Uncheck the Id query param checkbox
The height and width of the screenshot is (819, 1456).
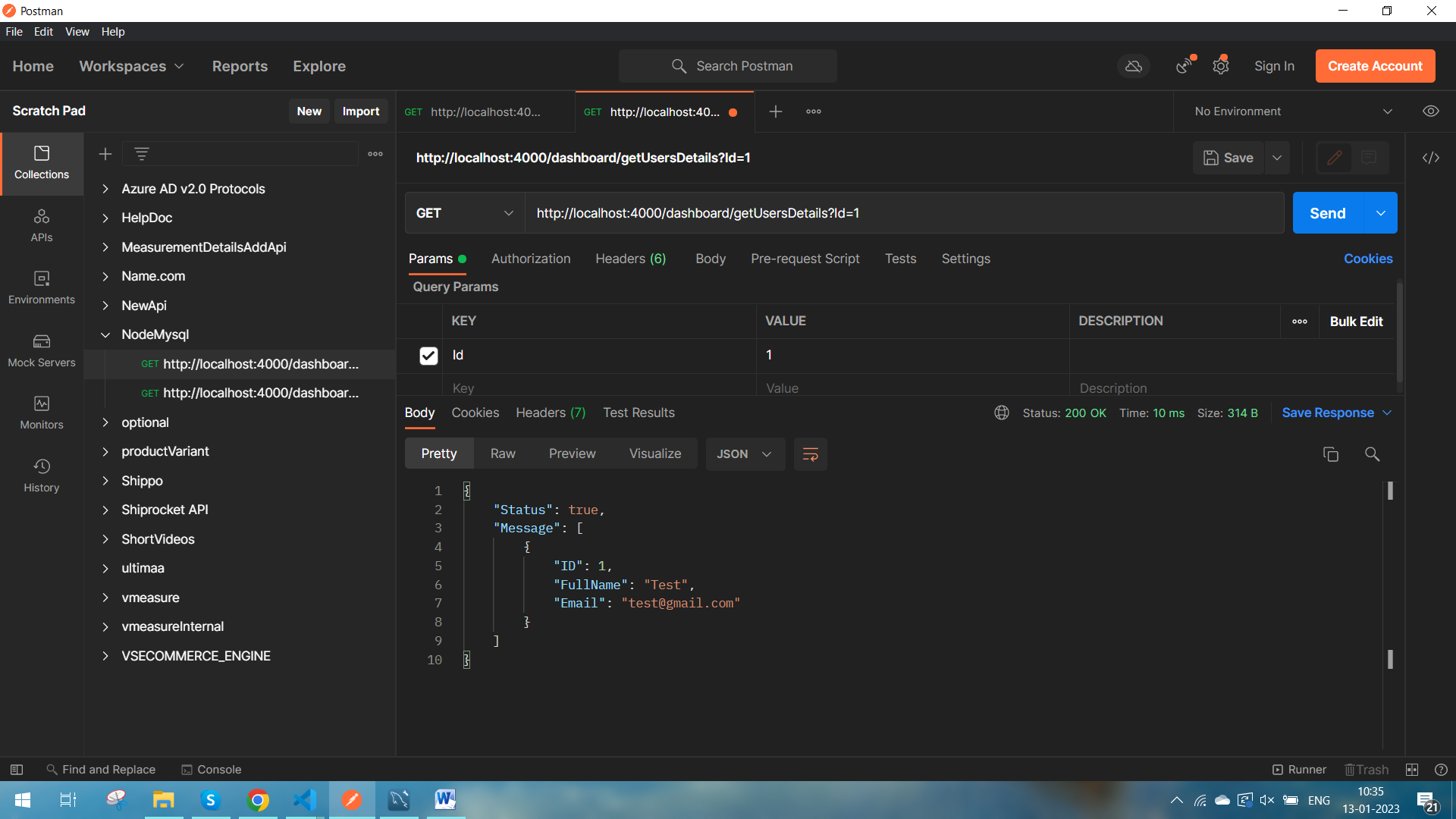pos(428,356)
